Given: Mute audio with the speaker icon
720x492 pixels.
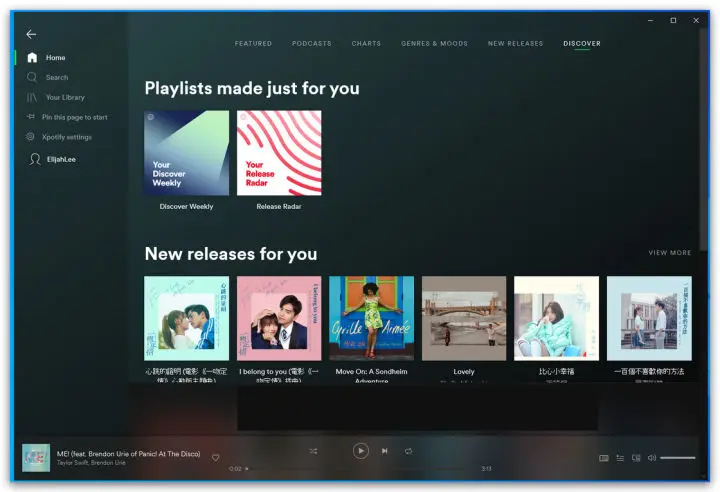Looking at the screenshot, I should [652, 458].
